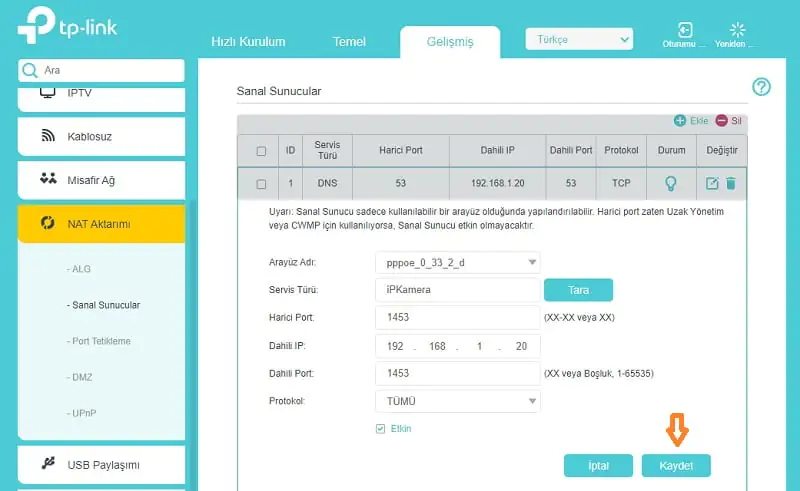
Task: Click the Harici Port input field
Action: click(x=458, y=318)
